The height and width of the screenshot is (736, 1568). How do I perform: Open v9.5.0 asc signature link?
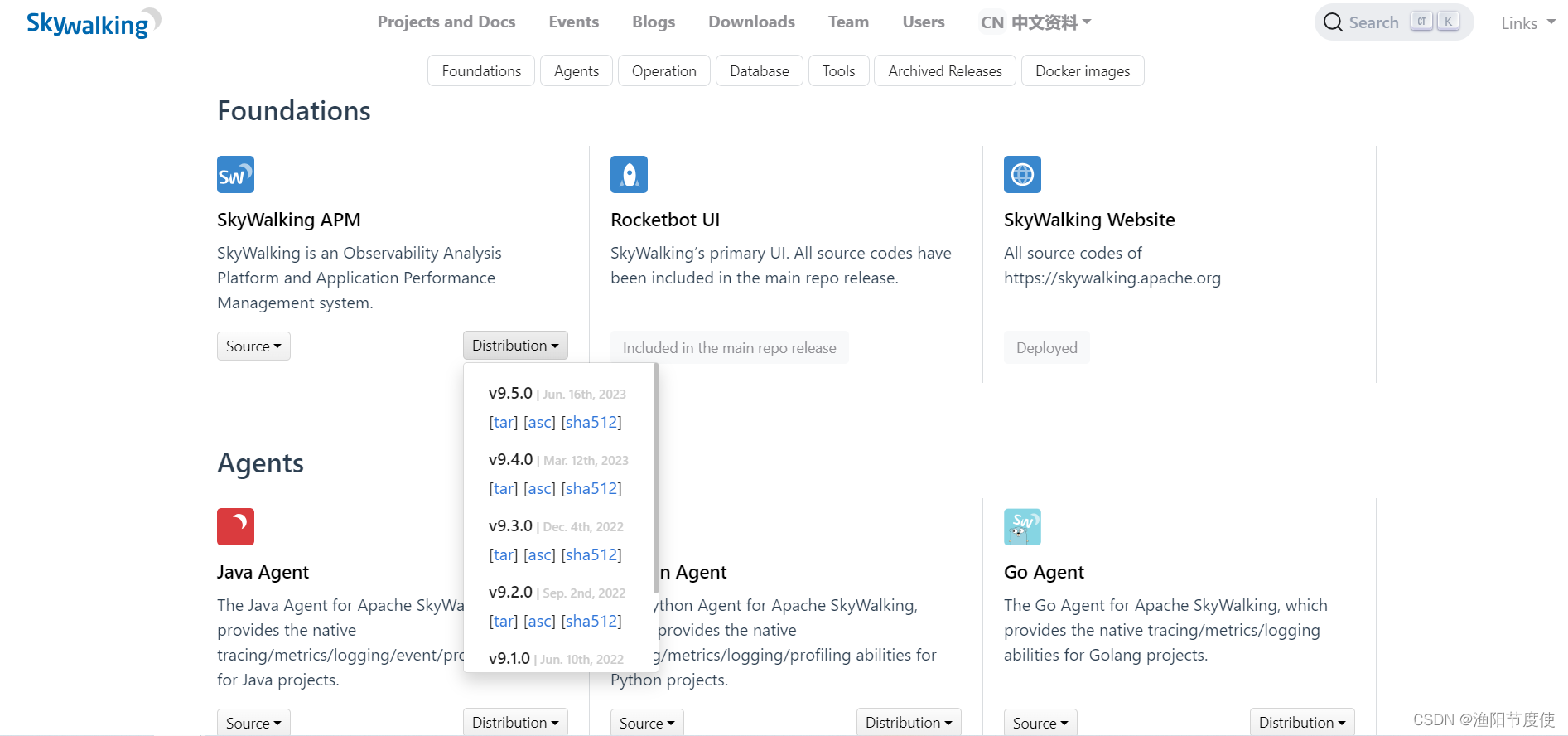pos(539,422)
